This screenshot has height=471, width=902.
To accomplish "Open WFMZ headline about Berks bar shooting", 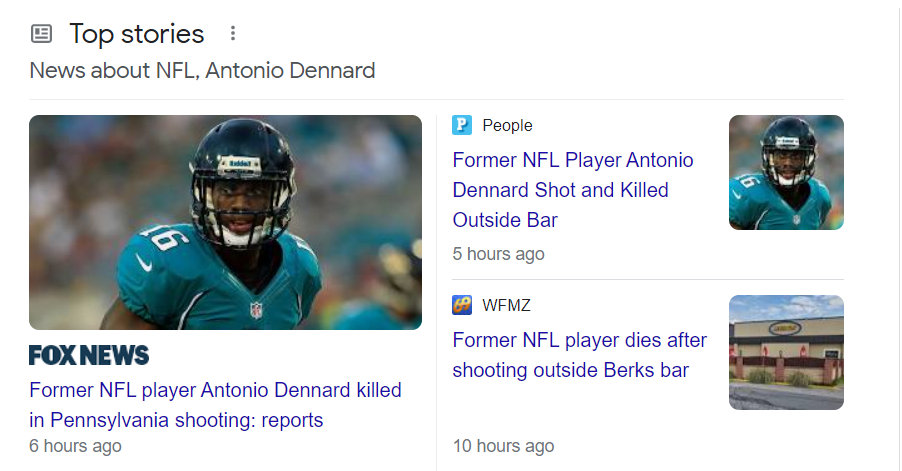I will (579, 355).
